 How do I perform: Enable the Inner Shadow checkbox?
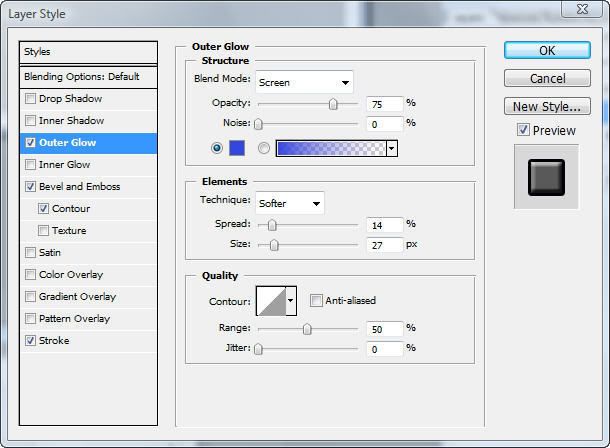pyautogui.click(x=30, y=121)
